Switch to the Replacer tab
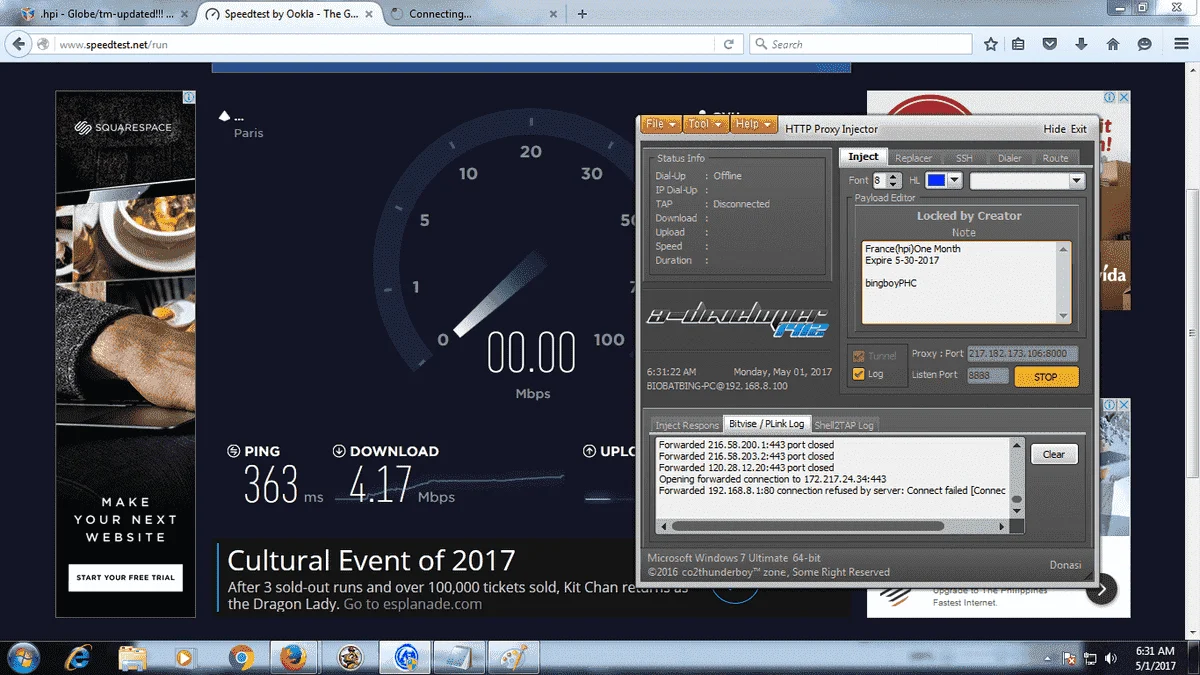1200x675 pixels. point(913,158)
